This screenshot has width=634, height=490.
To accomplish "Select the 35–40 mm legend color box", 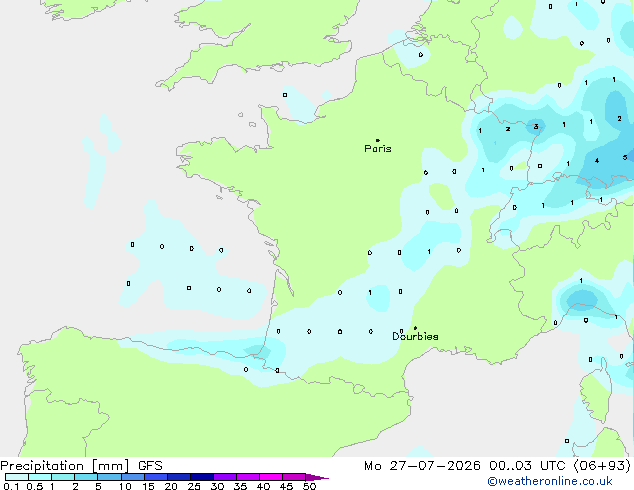I will (247, 477).
